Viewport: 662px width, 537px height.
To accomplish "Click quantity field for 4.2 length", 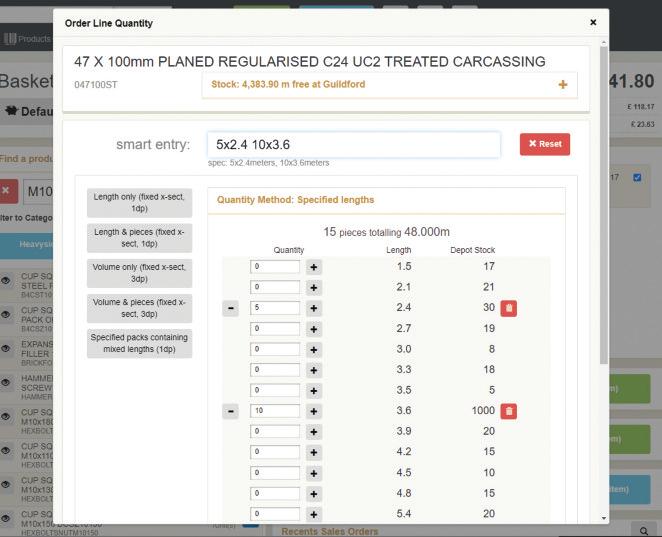I will tap(275, 452).
